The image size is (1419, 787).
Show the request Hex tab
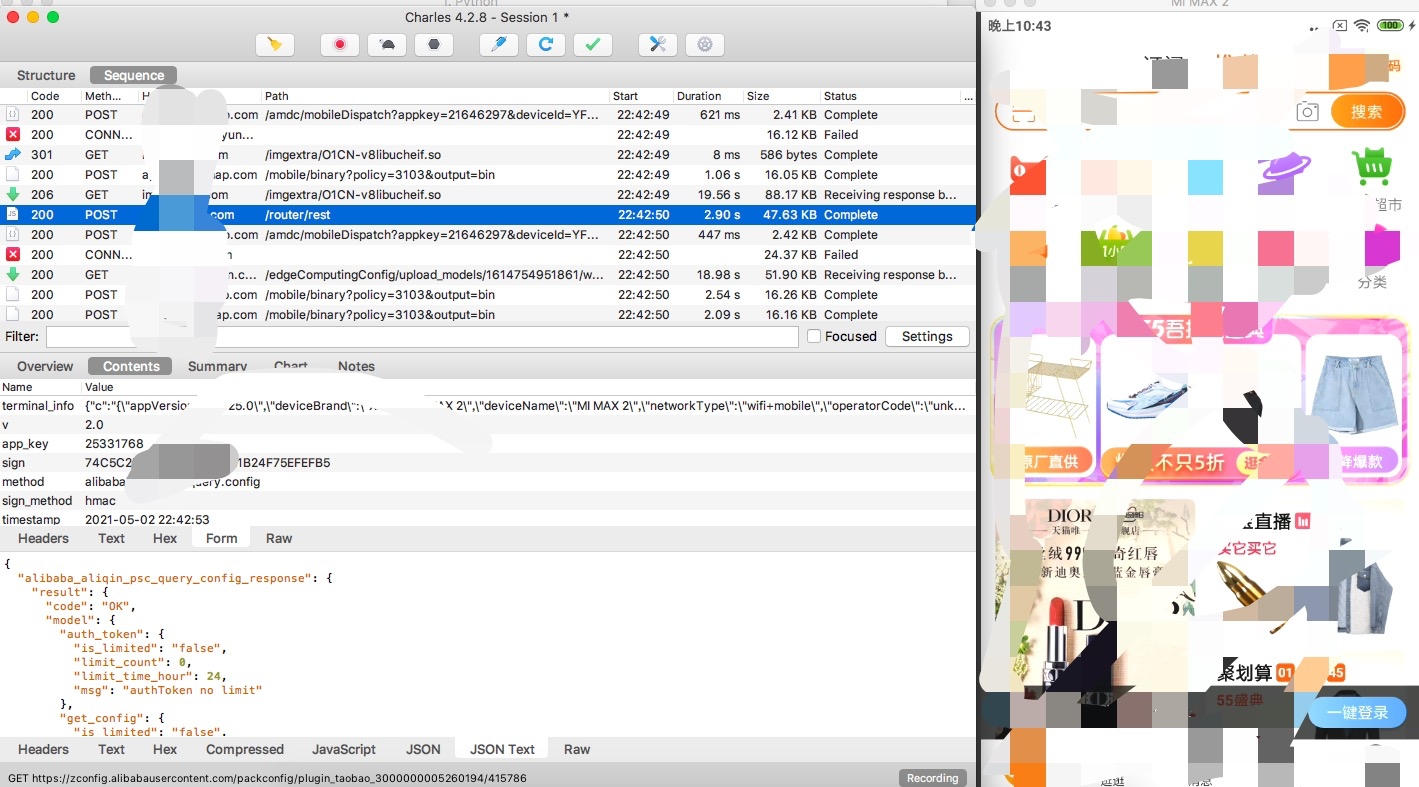click(x=165, y=538)
